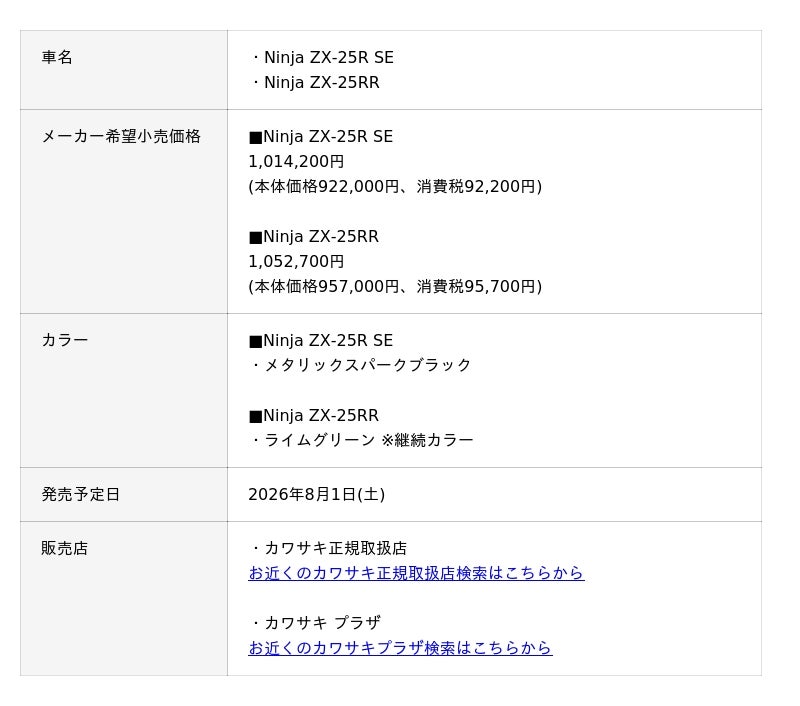This screenshot has height=706, width=800.
Task: Click the 本体価格957,000円 breakdown line
Action: click(x=395, y=287)
